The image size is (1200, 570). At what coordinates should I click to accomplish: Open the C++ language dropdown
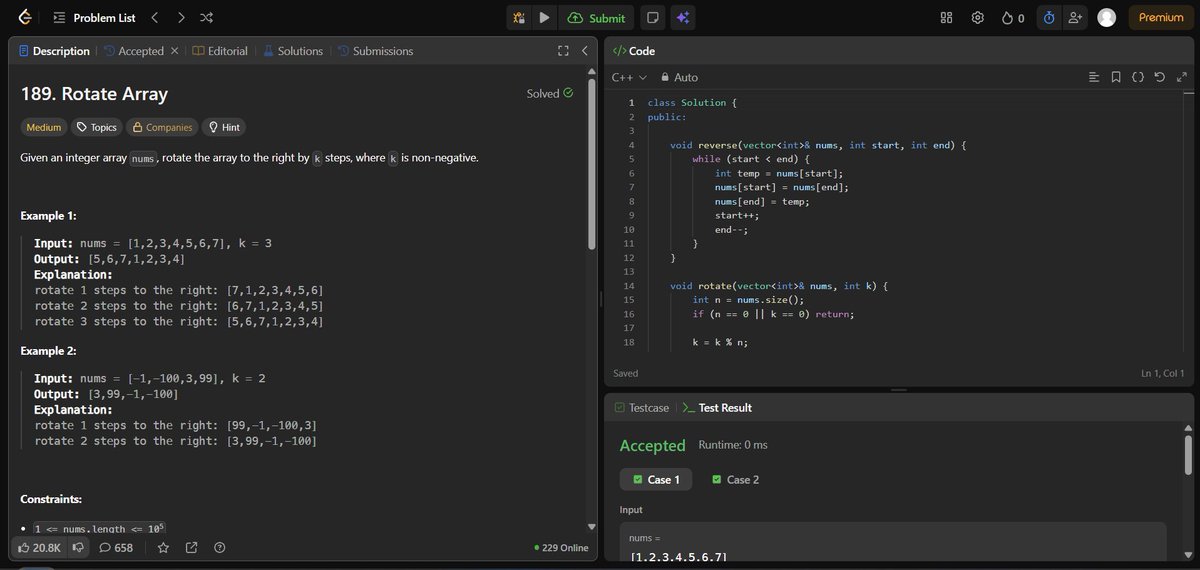[629, 77]
